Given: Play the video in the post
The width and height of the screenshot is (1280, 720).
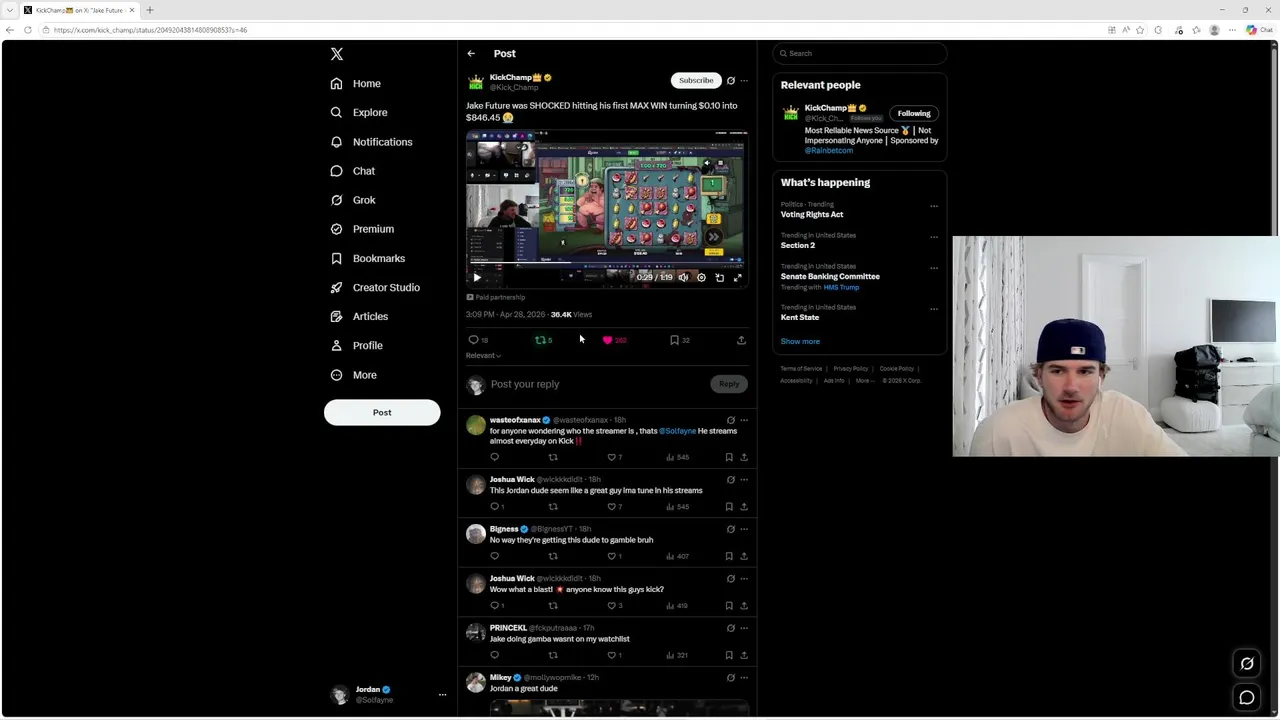Looking at the screenshot, I should point(476,277).
